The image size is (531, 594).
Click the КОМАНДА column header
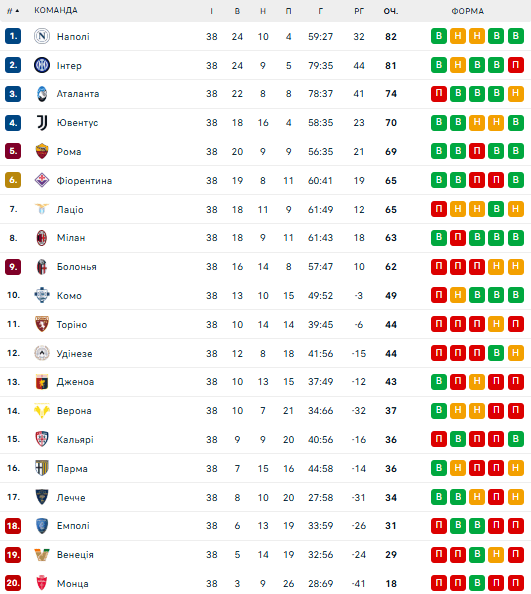point(56,10)
